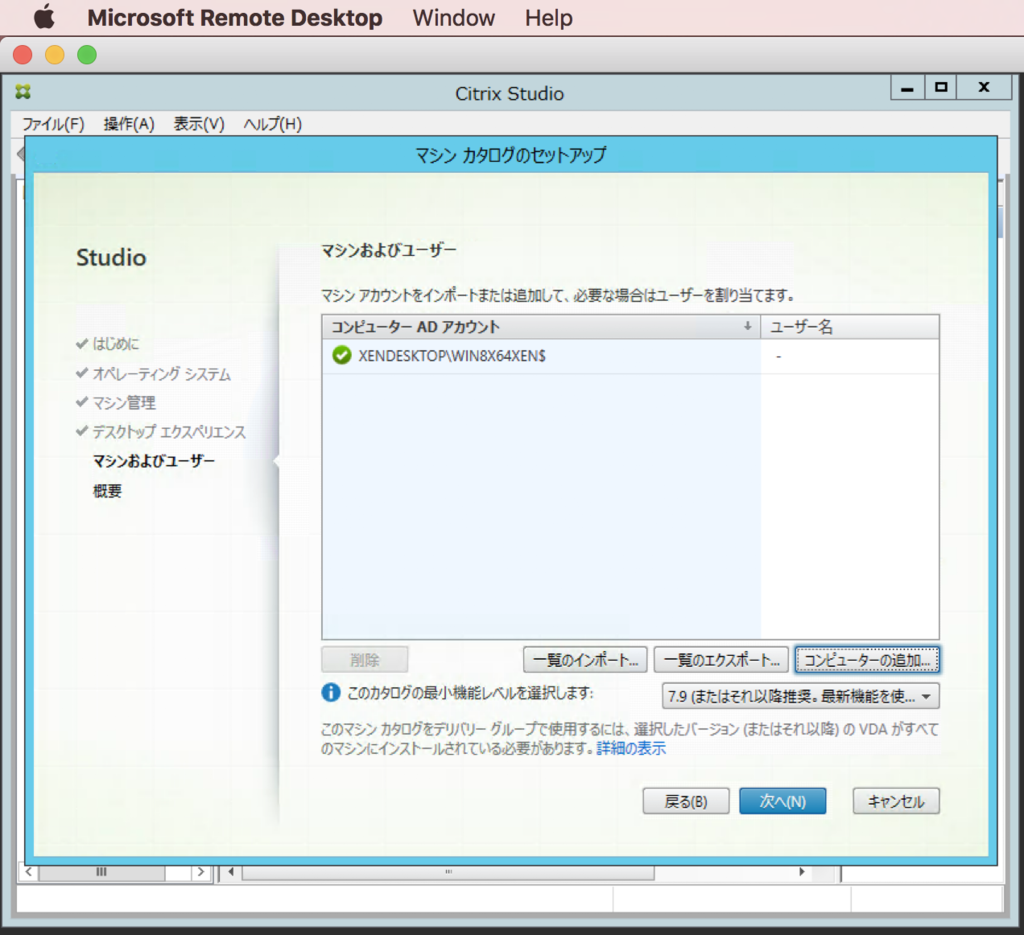
Task: Click the blue info icon near functional level
Action: (x=331, y=692)
